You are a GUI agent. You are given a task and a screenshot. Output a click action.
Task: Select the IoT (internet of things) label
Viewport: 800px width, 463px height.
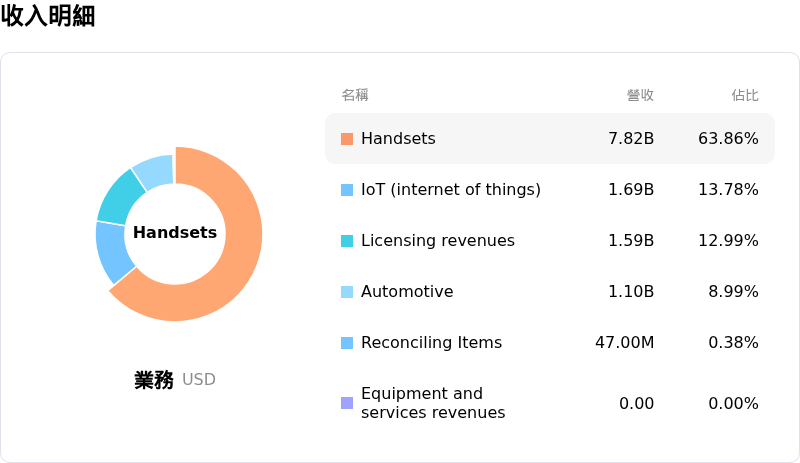(x=451, y=189)
